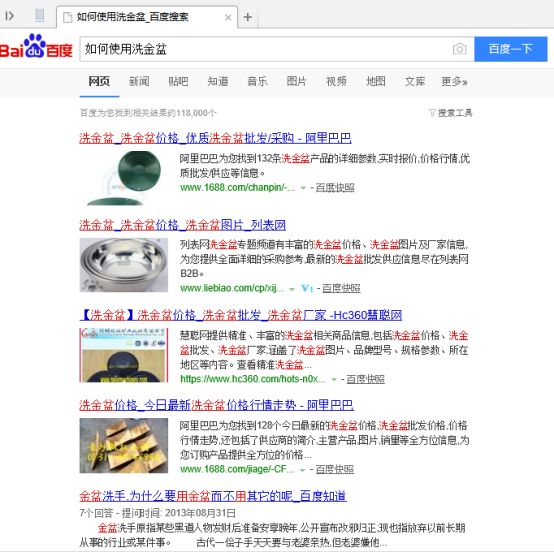Click the www.1688.com/jiage URL
Viewport: 554px width, 553px height.
pos(237,469)
